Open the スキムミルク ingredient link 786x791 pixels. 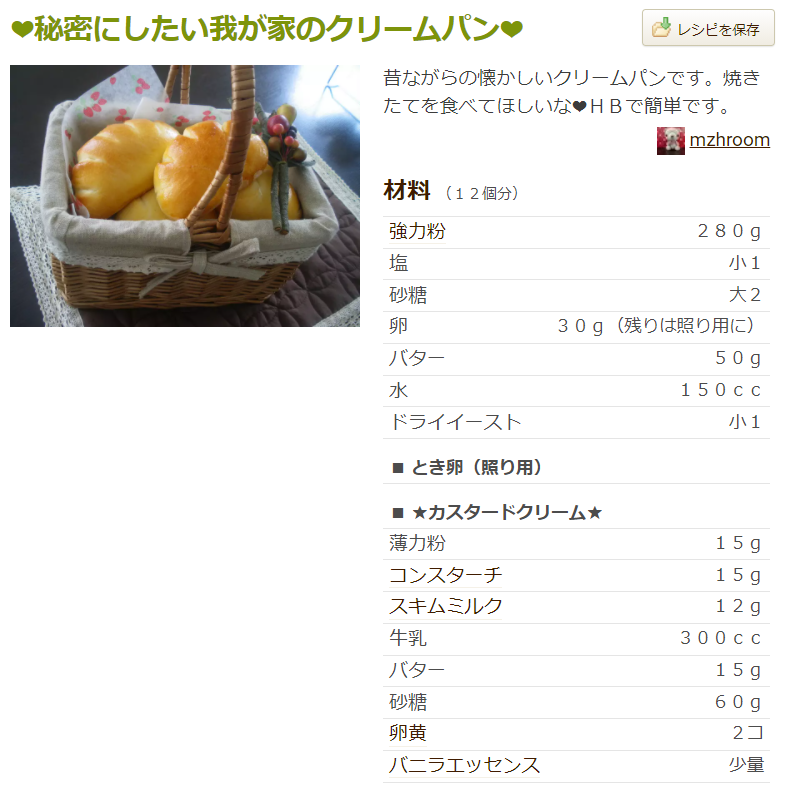[x=445, y=606]
